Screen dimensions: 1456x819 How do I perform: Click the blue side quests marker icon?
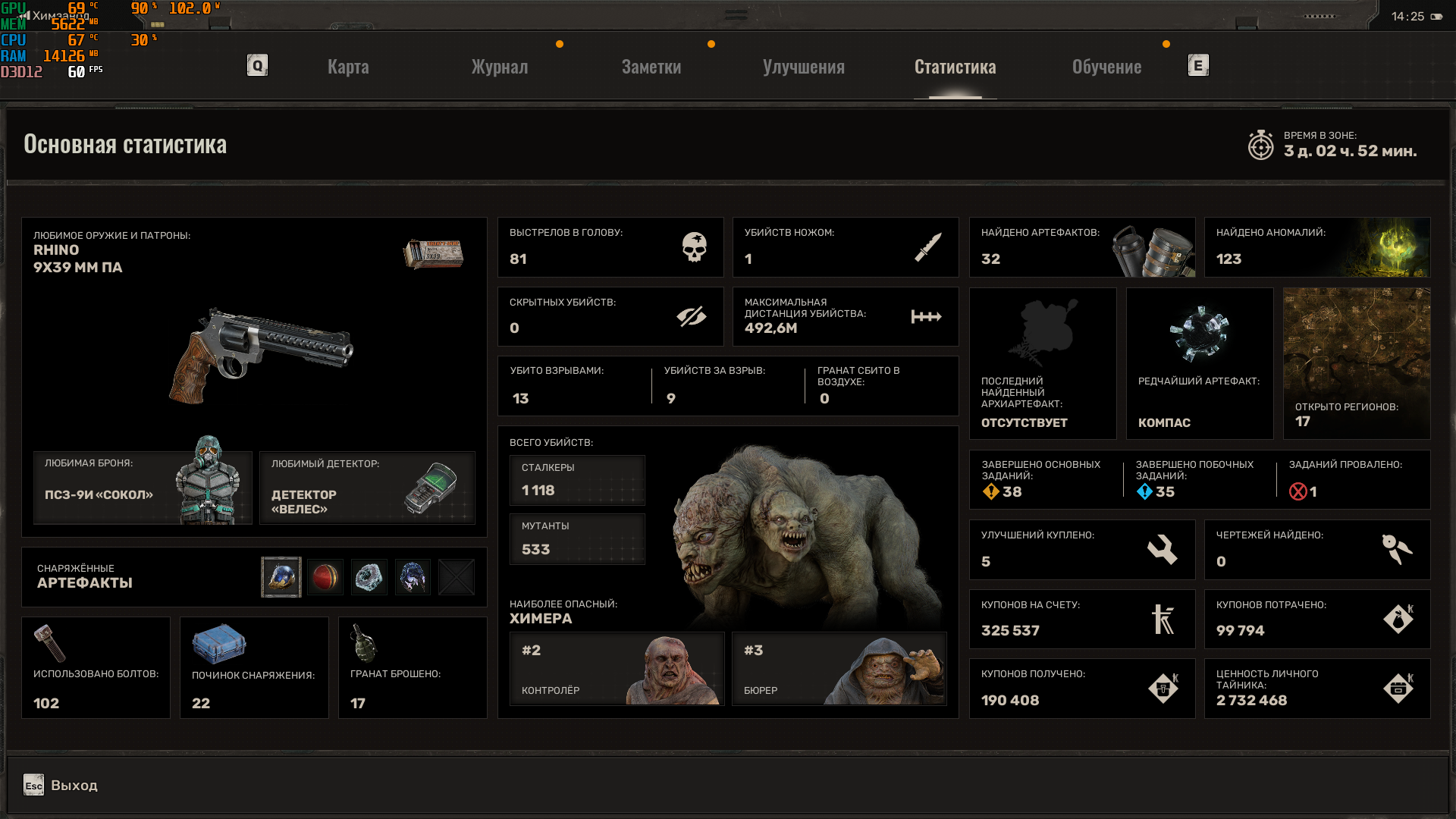pos(1144,491)
